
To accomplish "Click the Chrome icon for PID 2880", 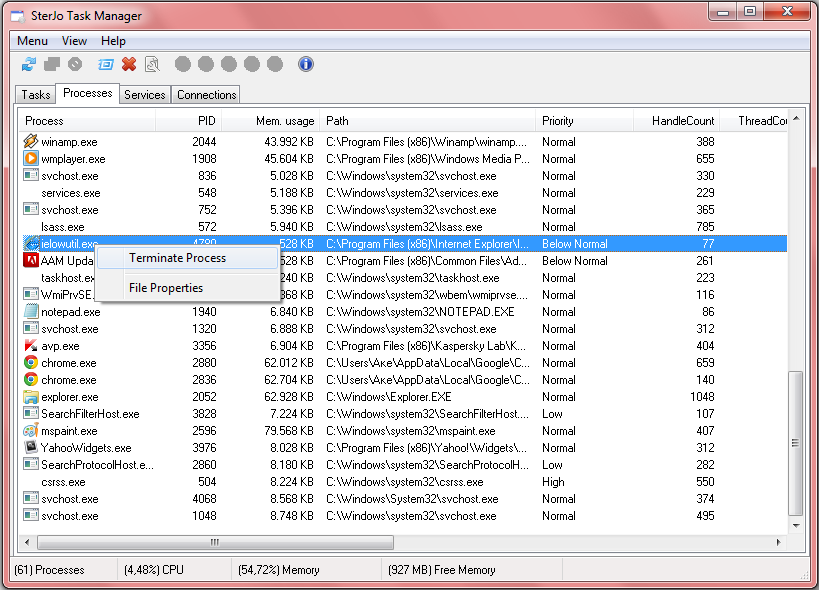I will click(31, 362).
